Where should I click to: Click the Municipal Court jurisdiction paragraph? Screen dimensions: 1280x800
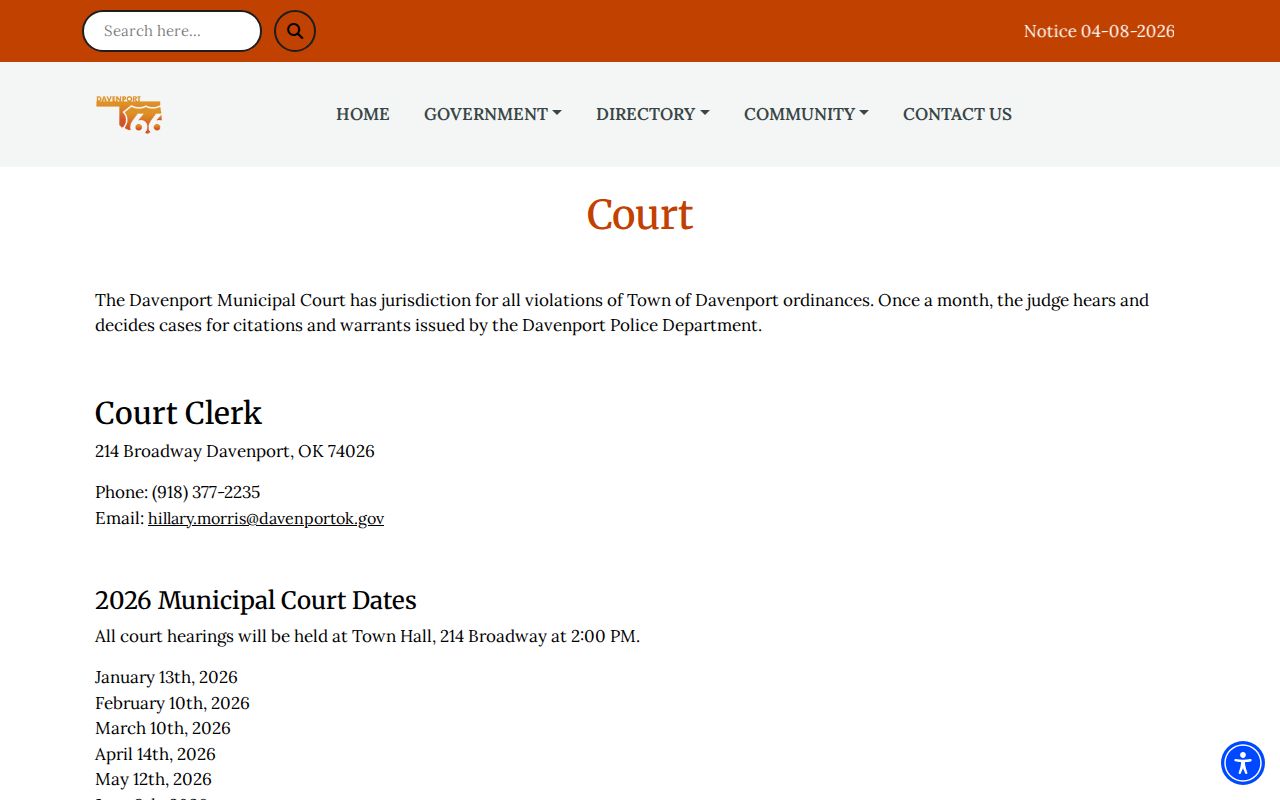coord(622,313)
